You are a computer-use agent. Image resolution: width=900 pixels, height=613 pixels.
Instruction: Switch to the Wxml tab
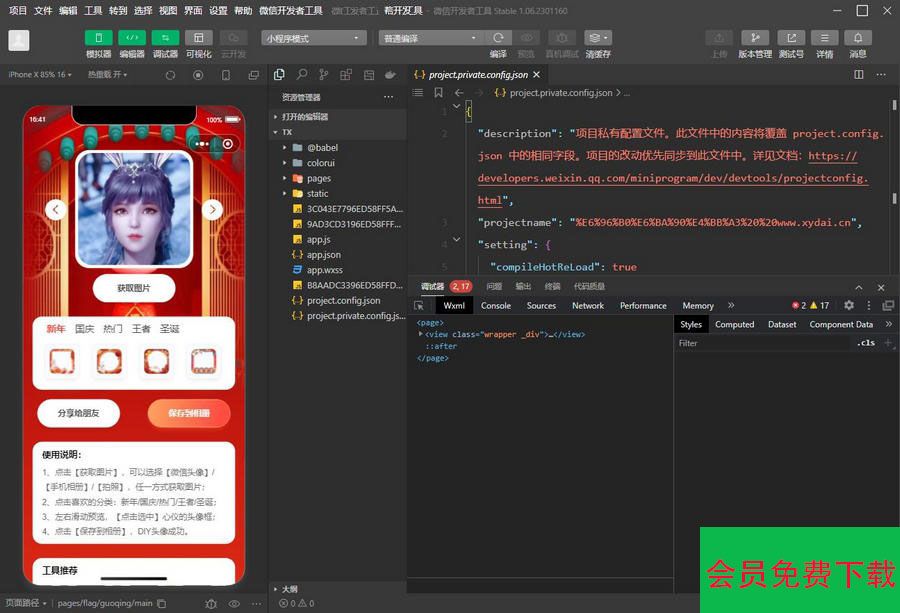pos(454,305)
